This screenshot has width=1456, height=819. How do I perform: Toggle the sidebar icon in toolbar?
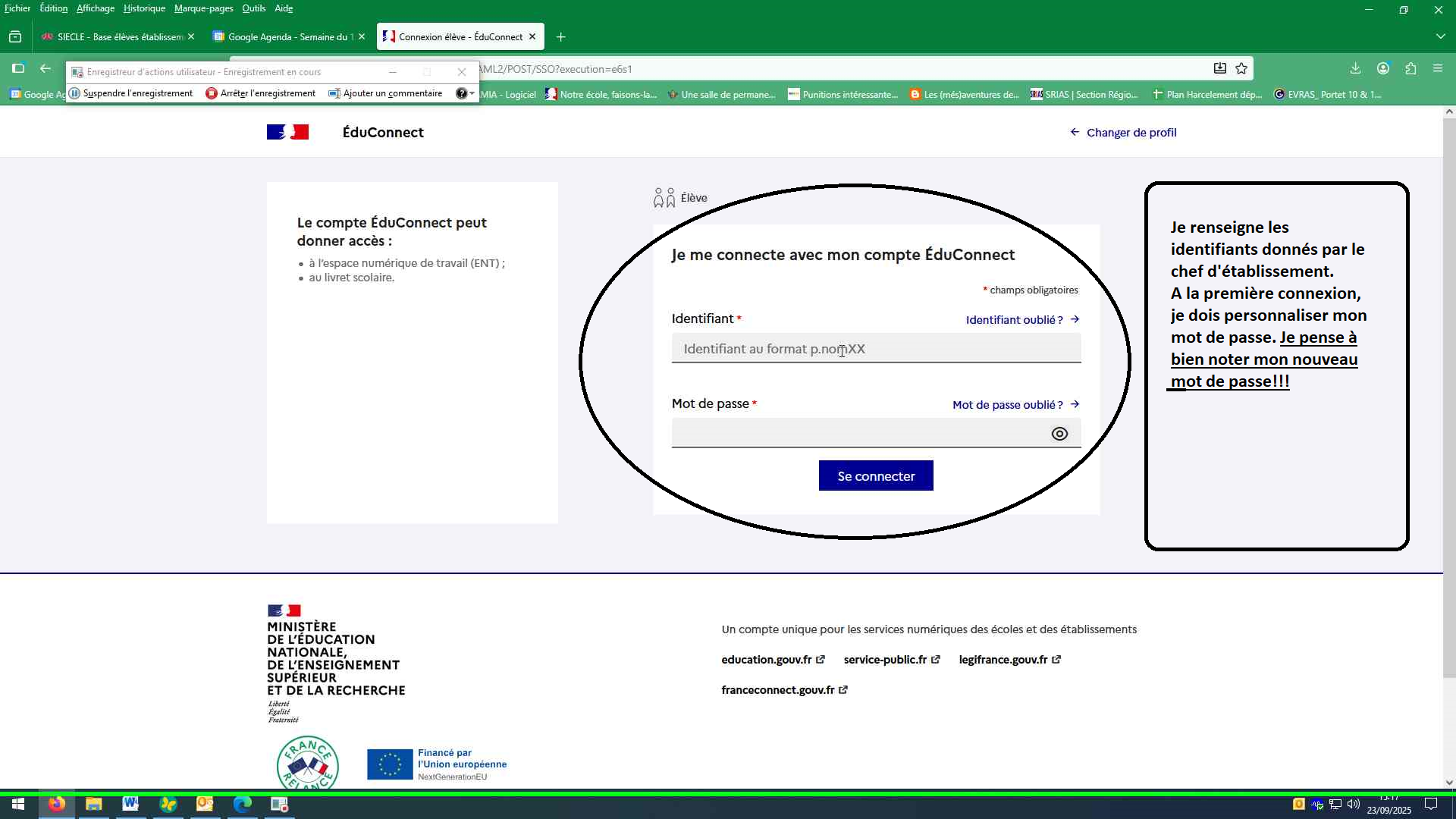18,69
